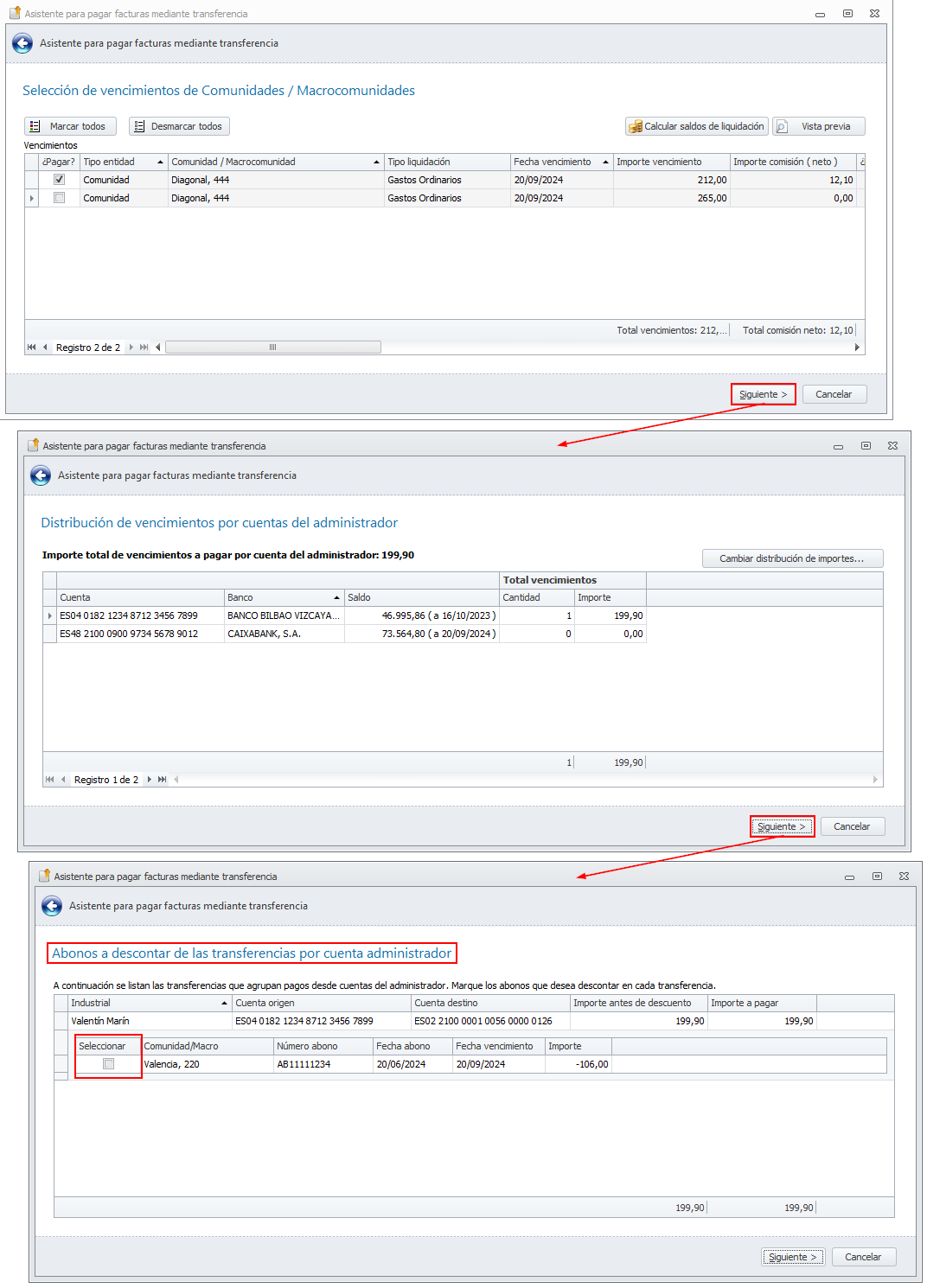927x1288 pixels.
Task: Click the Fecha abono column header
Action: [412, 1046]
